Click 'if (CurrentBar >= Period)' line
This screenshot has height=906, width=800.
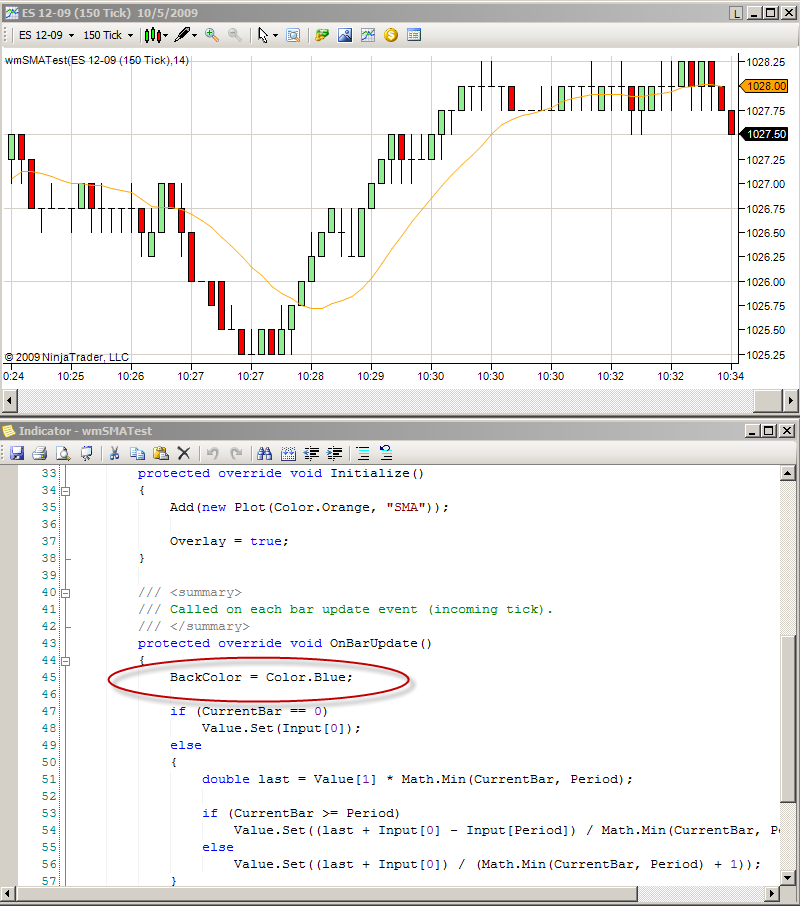pyautogui.click(x=301, y=813)
